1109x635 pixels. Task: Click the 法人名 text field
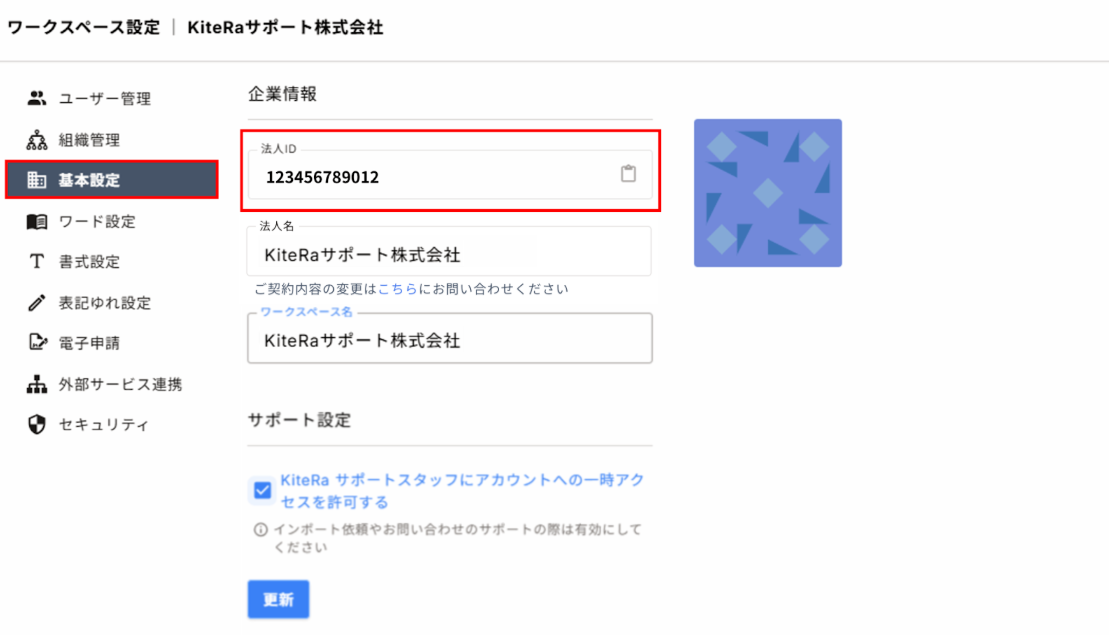point(449,255)
